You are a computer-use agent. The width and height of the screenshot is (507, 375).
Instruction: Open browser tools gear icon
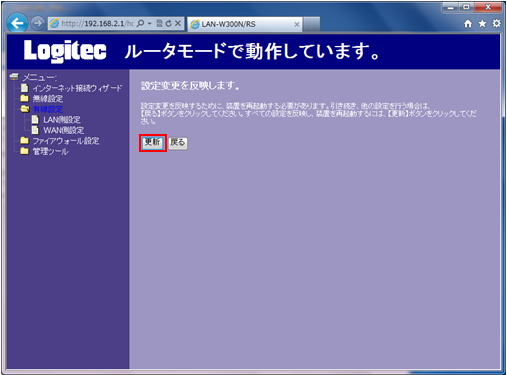(x=496, y=23)
